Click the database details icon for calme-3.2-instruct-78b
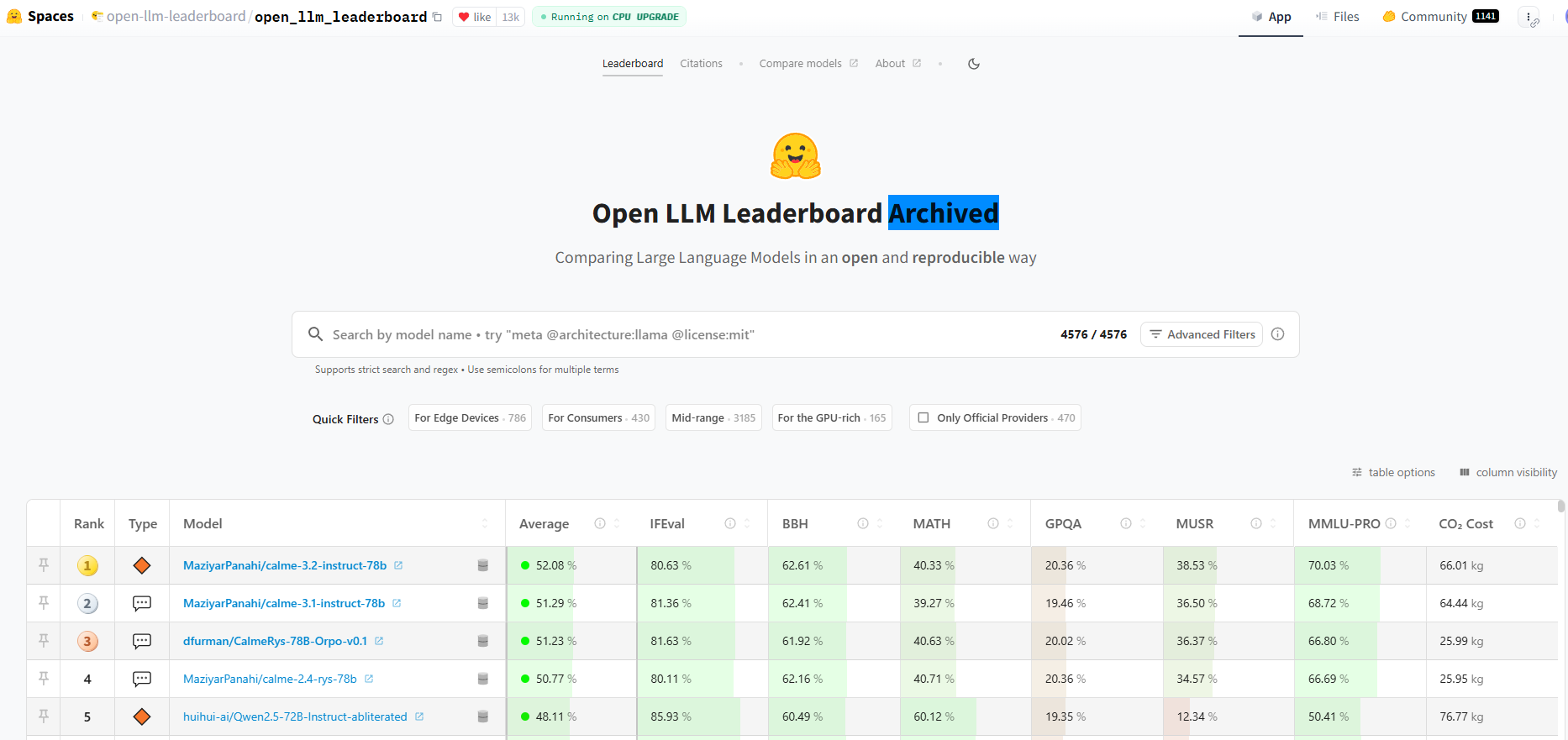The image size is (1568, 740). click(x=483, y=565)
